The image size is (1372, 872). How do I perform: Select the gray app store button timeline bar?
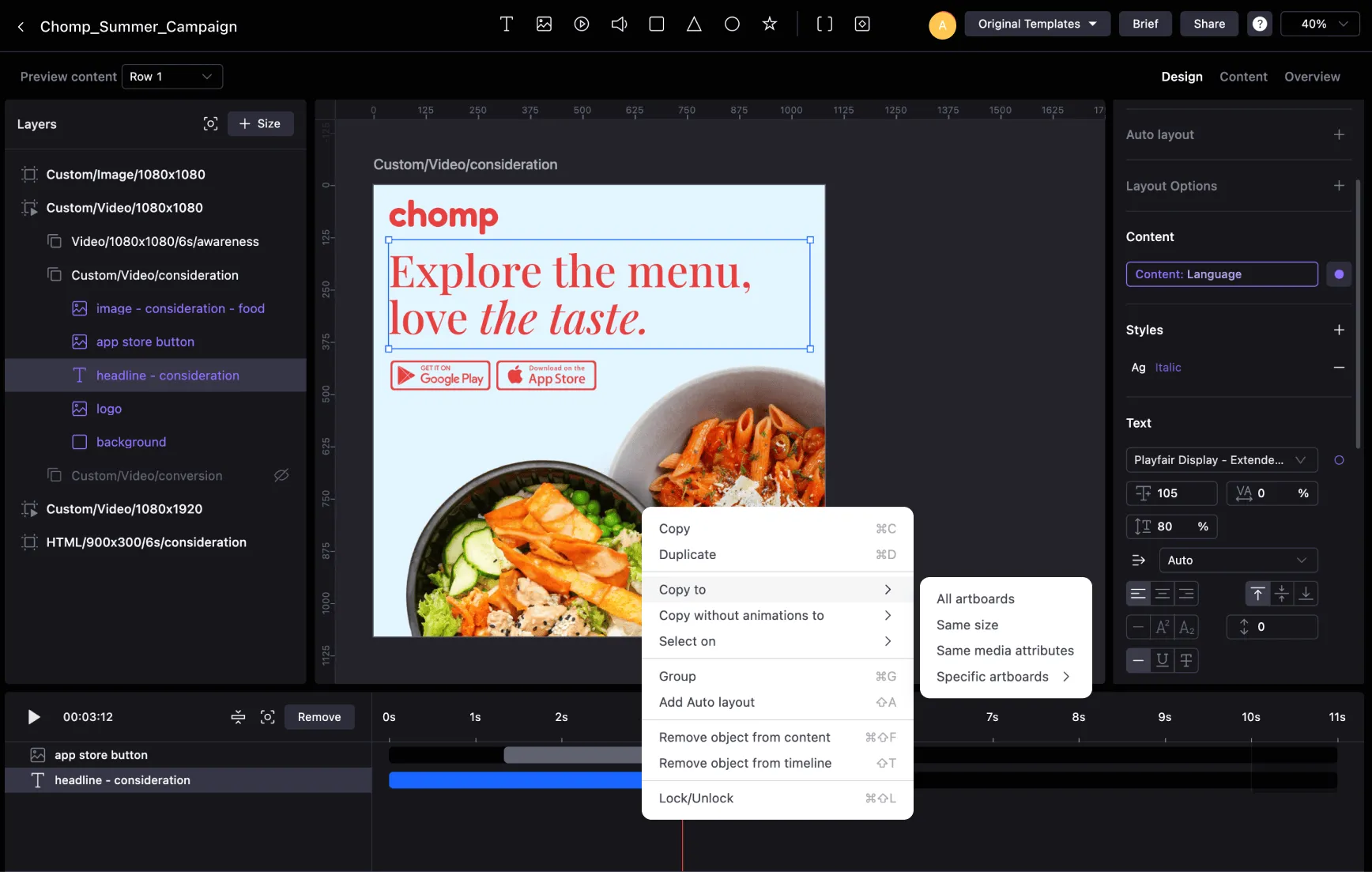click(573, 755)
